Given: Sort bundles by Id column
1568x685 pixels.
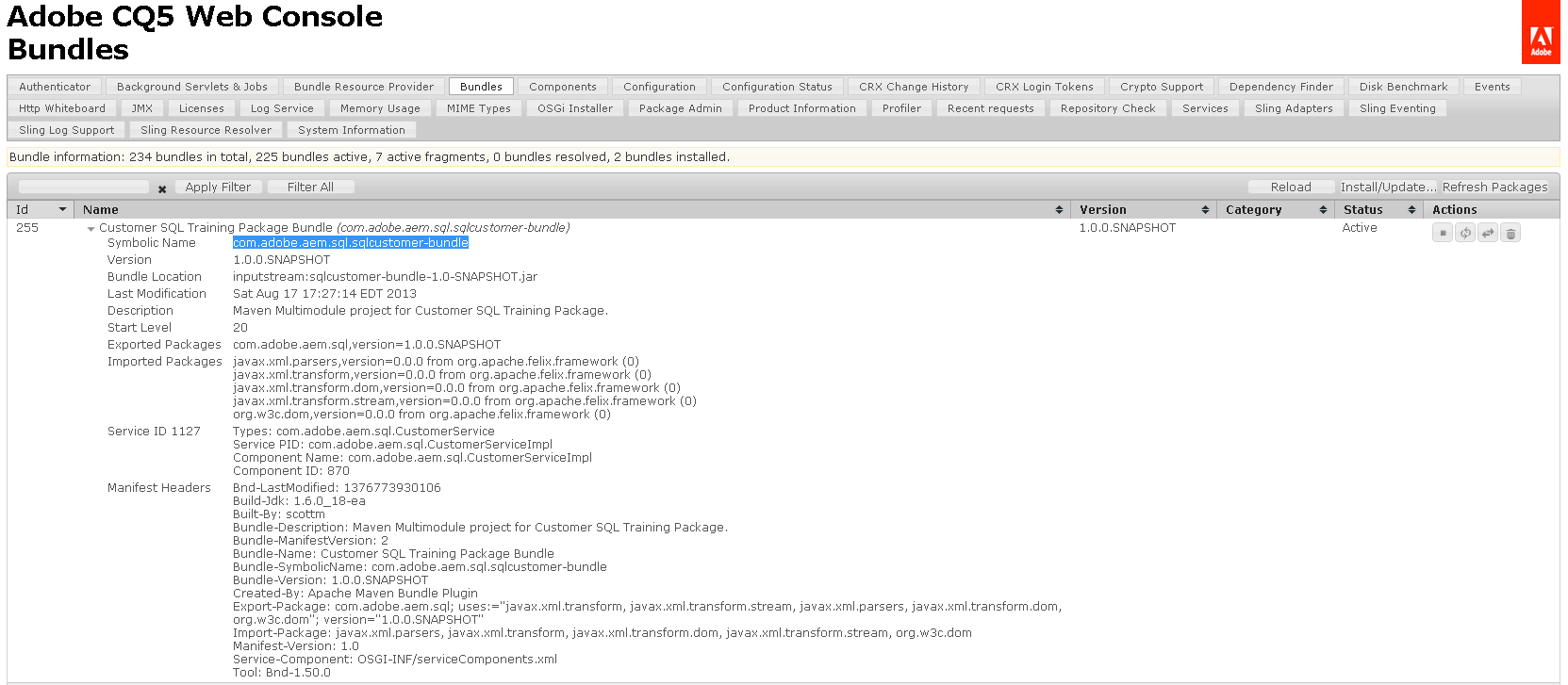Looking at the screenshot, I should pyautogui.click(x=41, y=210).
